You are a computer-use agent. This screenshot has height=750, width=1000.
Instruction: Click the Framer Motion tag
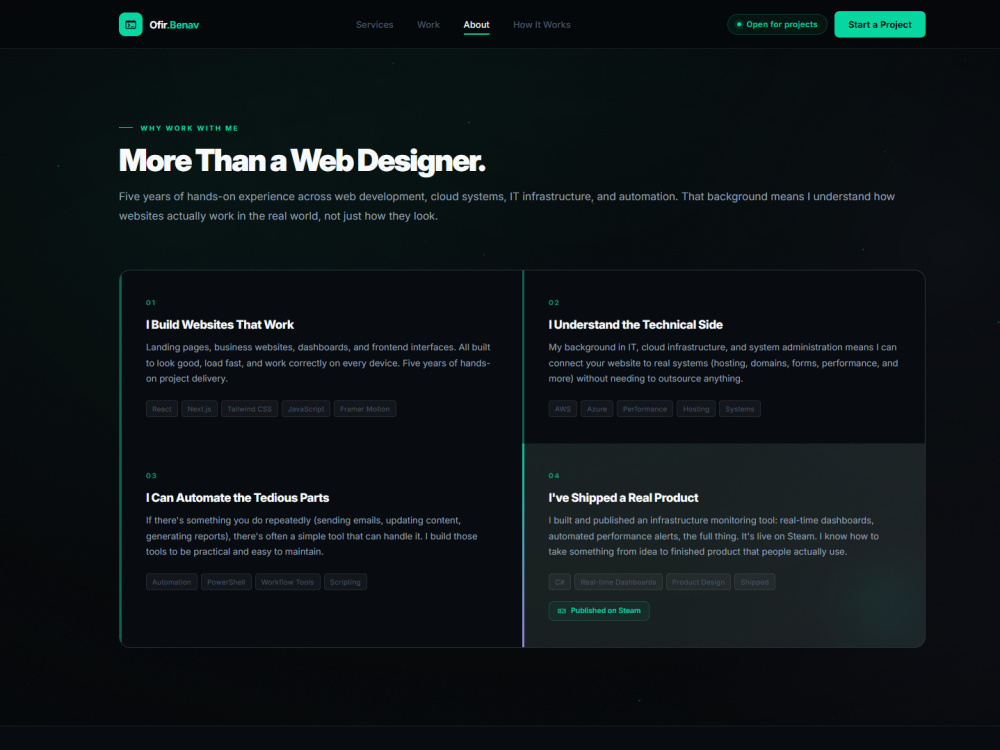pos(365,409)
